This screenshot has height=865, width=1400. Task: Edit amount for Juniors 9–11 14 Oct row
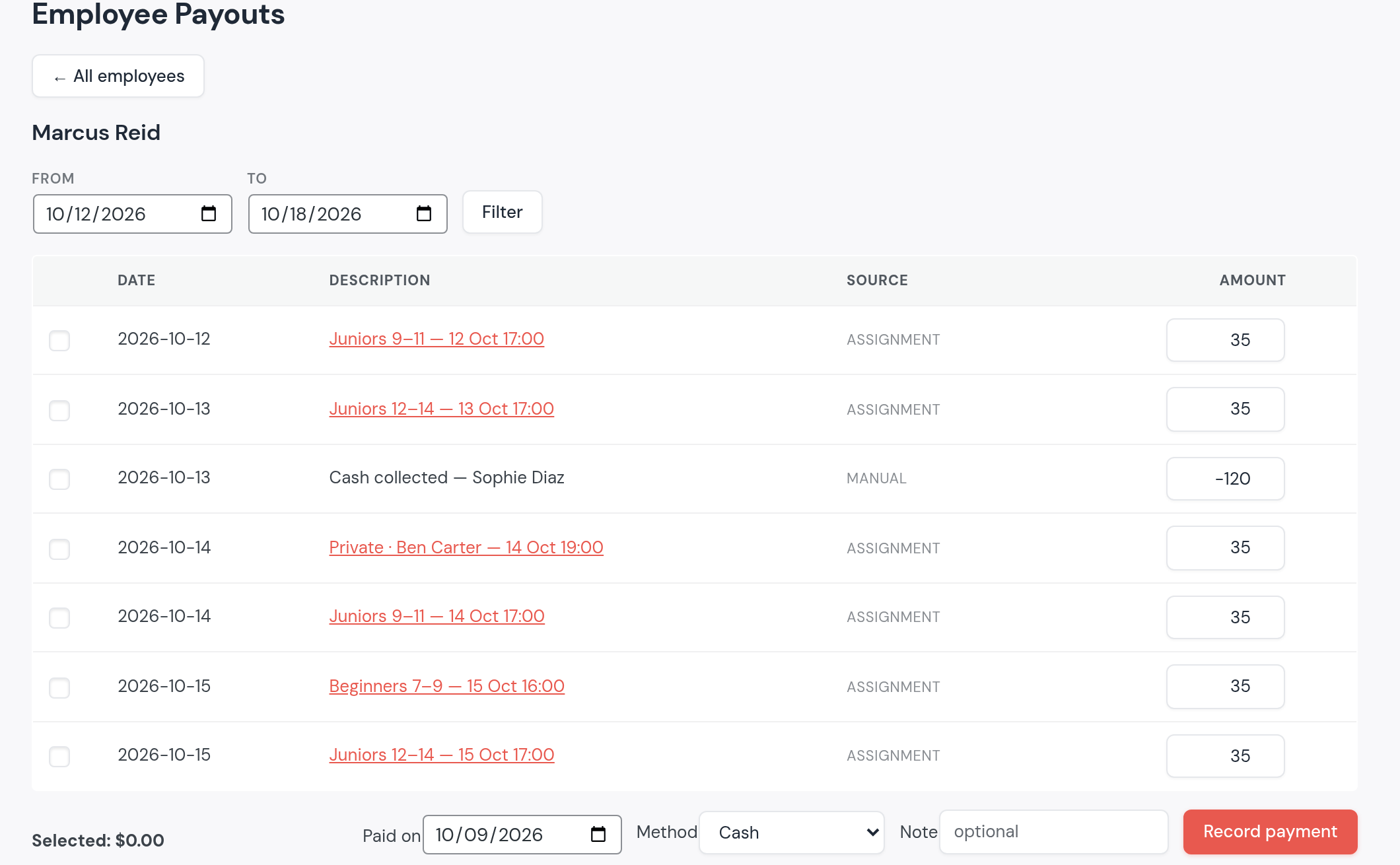[x=1226, y=617]
